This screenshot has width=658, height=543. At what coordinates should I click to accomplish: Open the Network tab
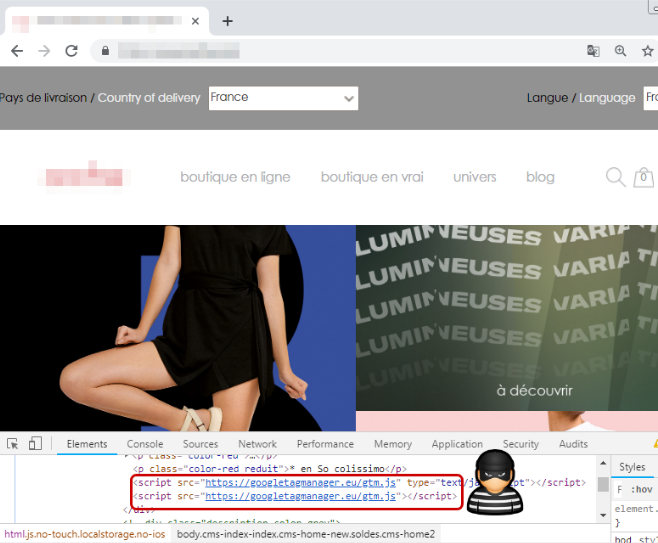pos(257,444)
